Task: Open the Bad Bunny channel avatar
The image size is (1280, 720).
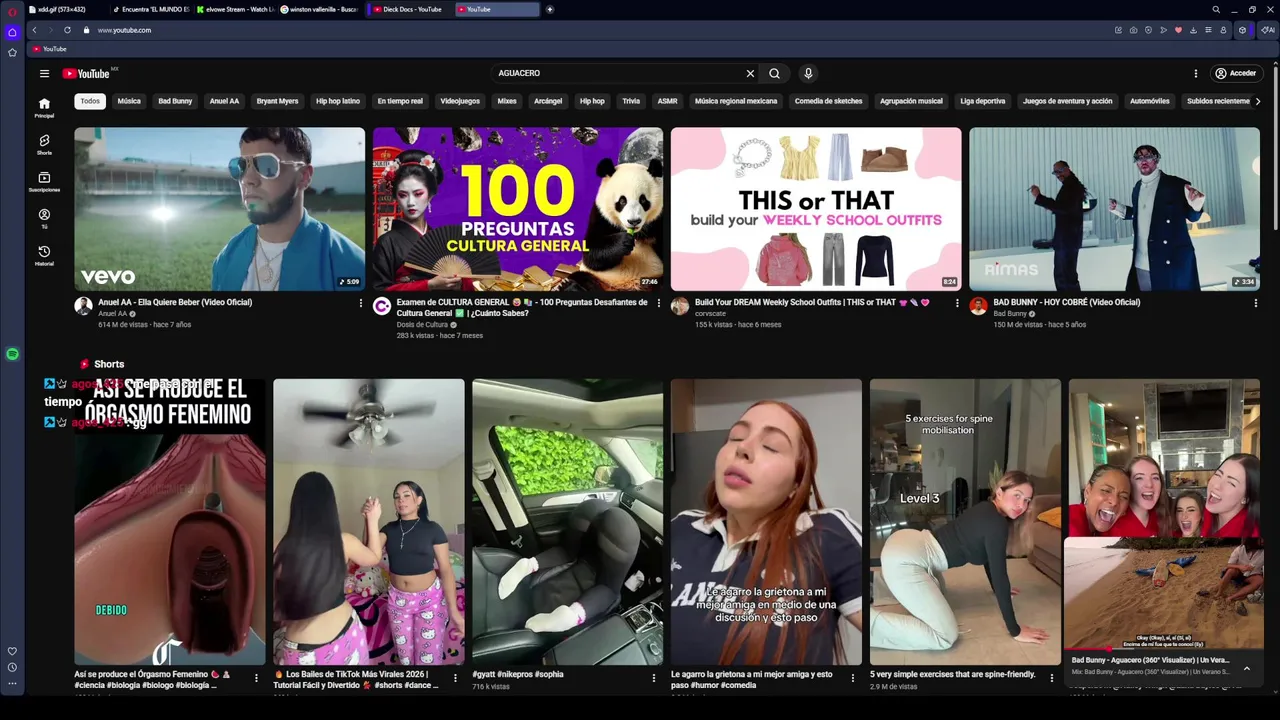Action: pos(978,306)
